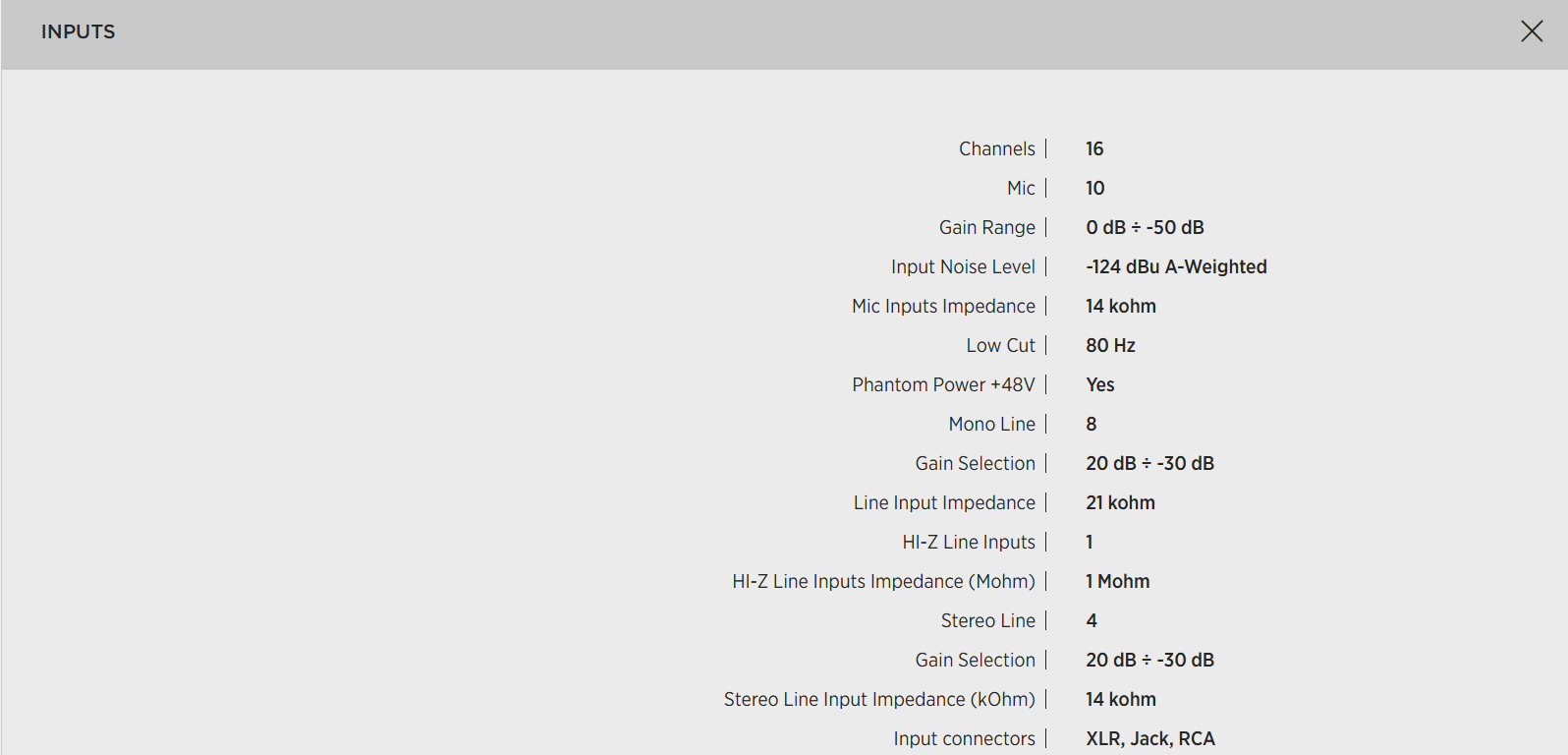
Task: Click the 1 Mohm value
Action: pyautogui.click(x=1117, y=581)
